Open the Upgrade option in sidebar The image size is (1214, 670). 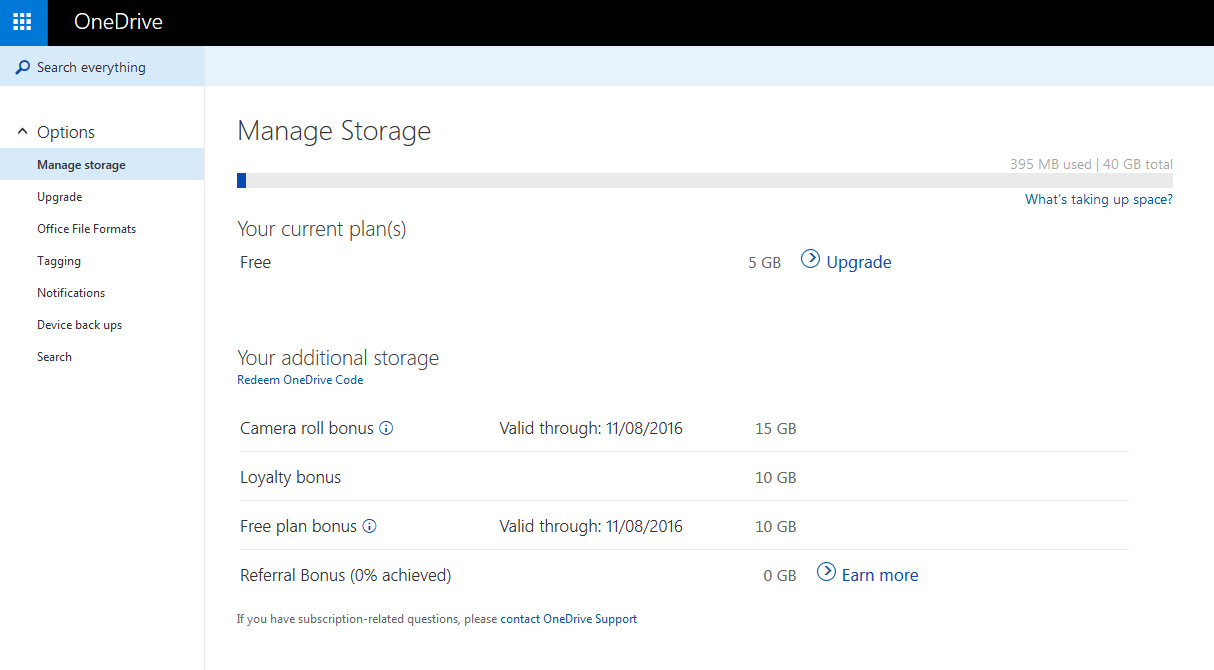(60, 197)
